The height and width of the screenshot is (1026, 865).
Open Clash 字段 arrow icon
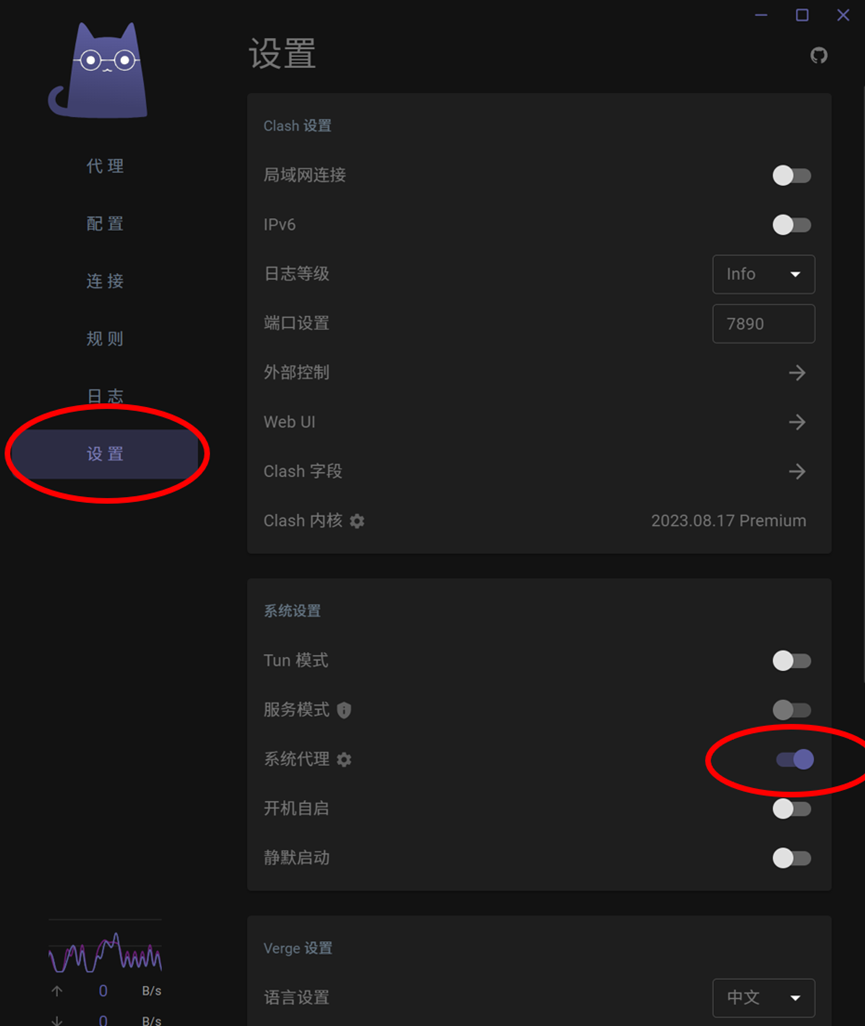(x=797, y=471)
